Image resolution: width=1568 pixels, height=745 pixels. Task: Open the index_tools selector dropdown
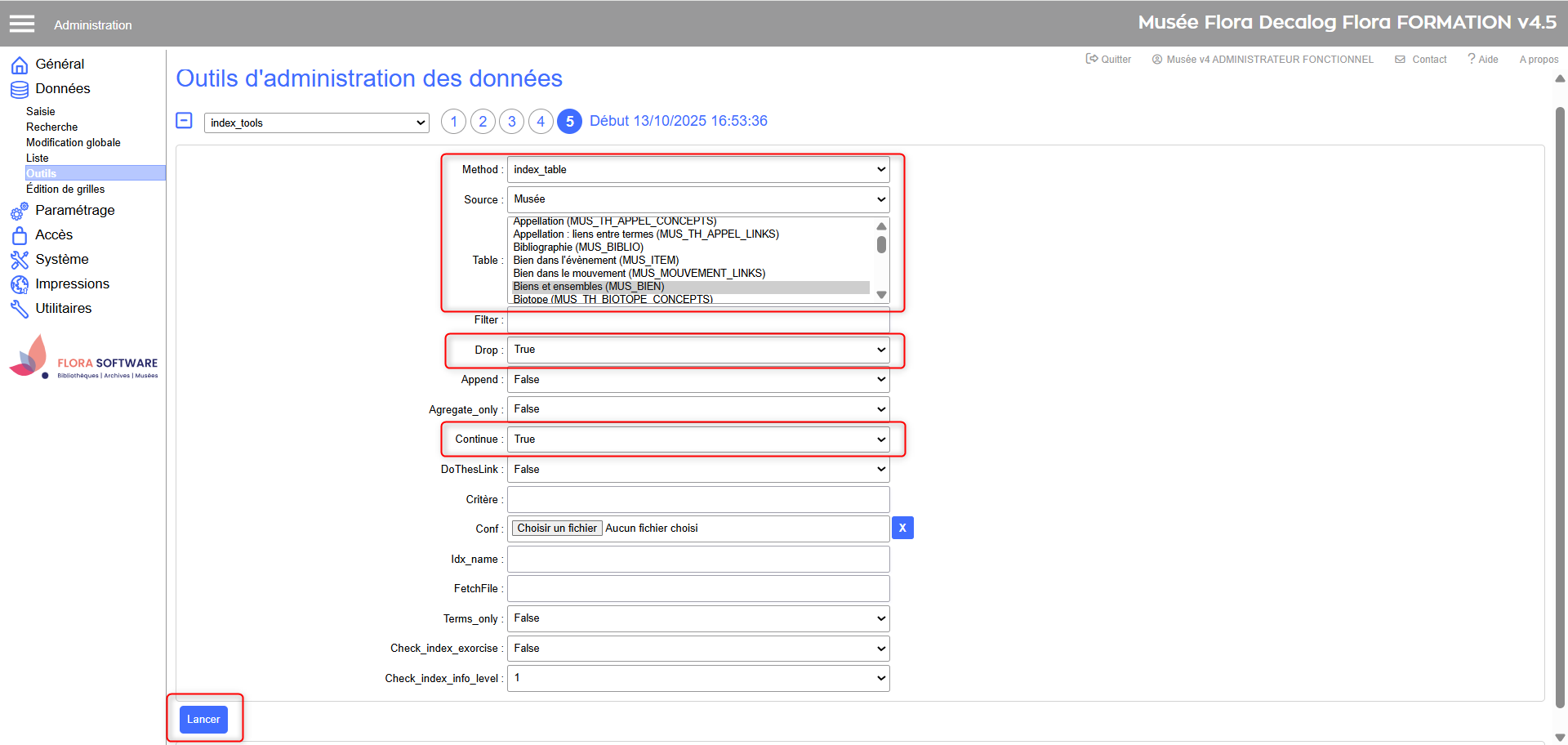point(317,123)
